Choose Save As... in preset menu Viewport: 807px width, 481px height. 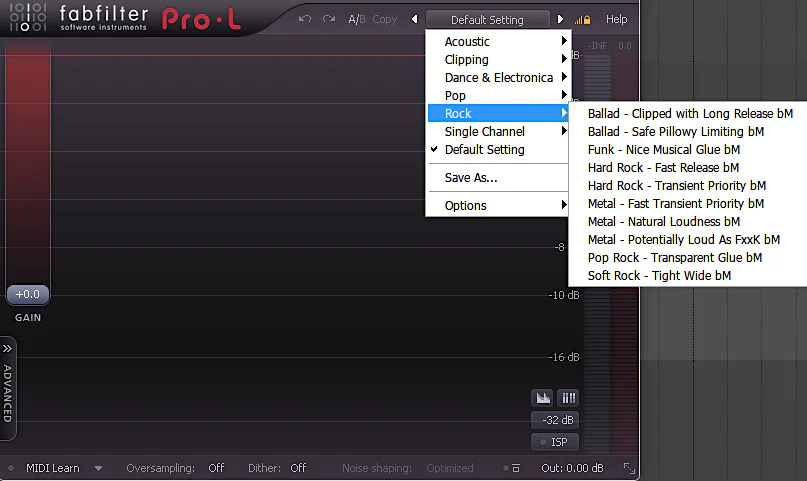pos(498,177)
